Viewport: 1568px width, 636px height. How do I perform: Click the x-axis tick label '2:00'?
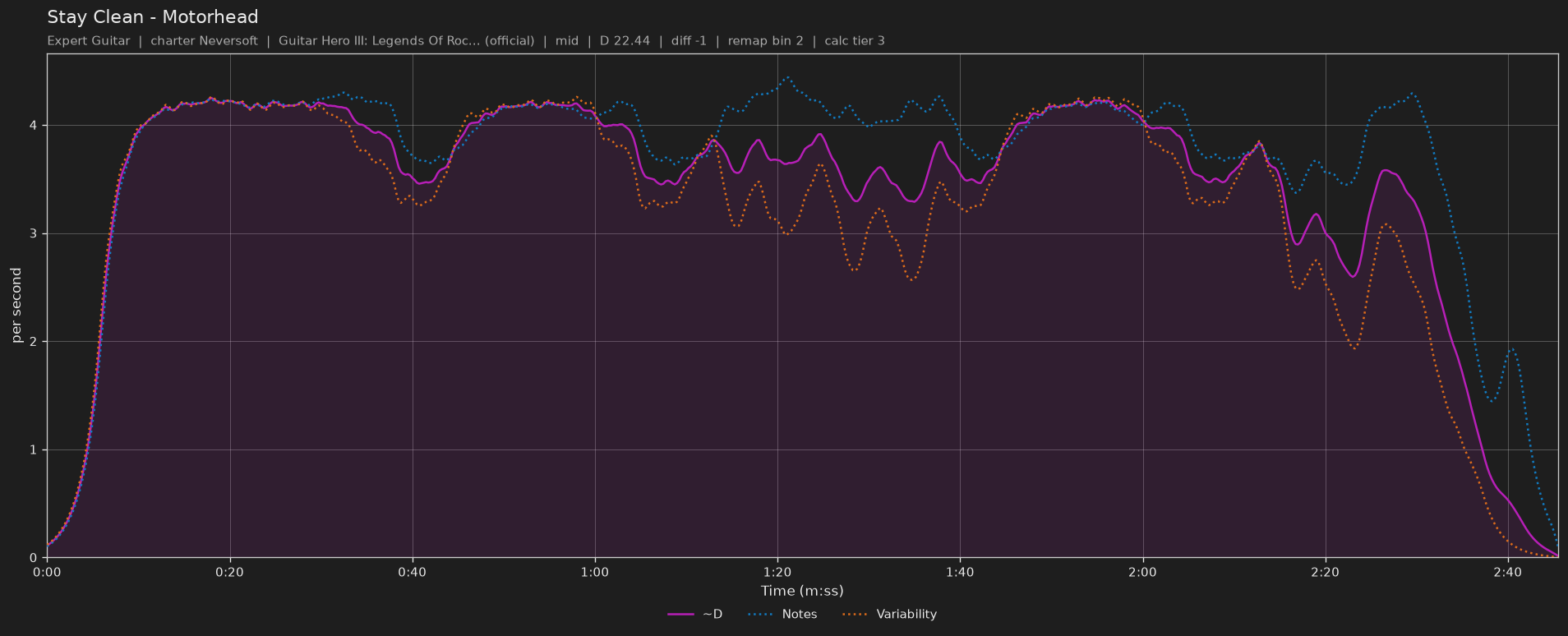pyautogui.click(x=1142, y=572)
